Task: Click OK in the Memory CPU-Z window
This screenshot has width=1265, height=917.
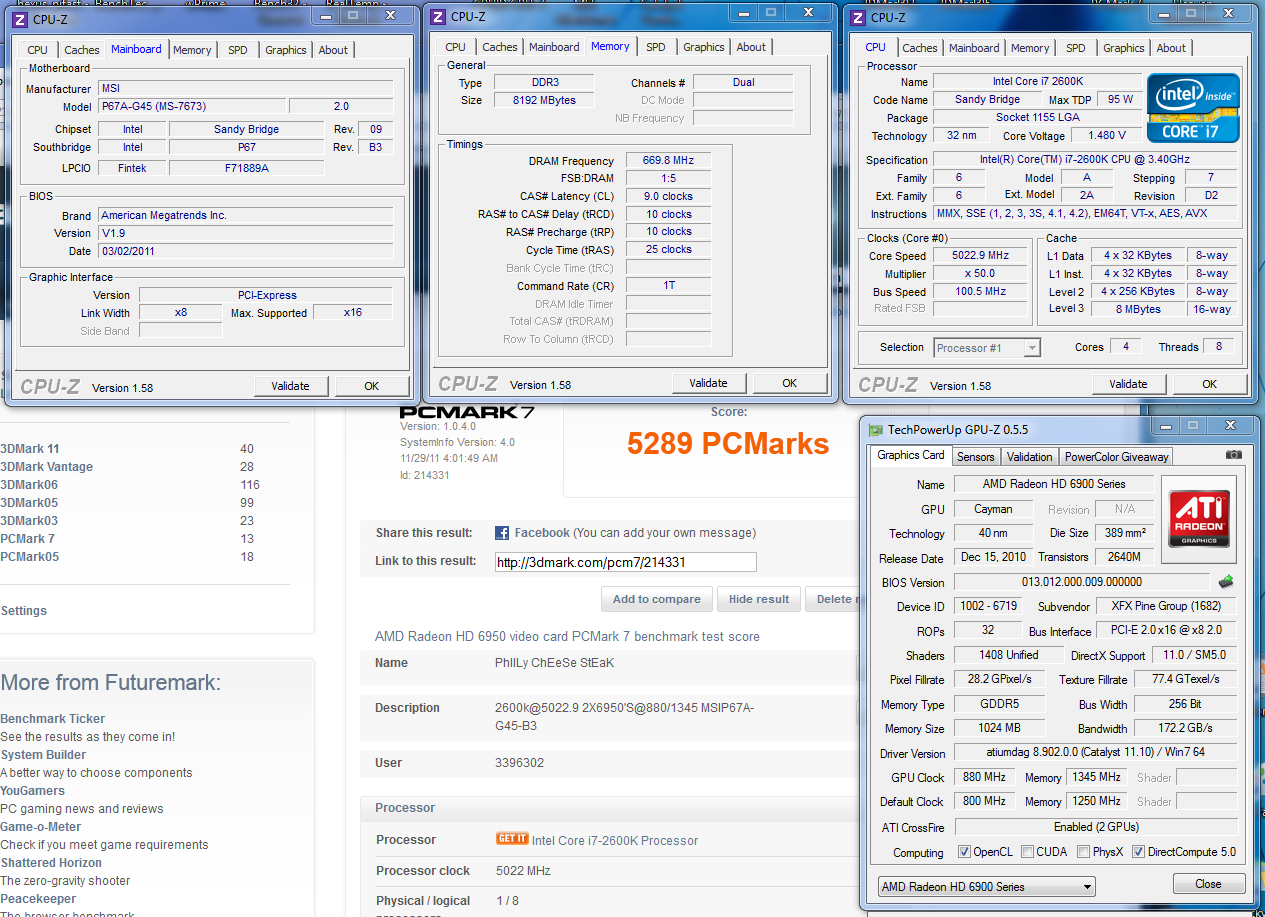Action: coord(789,383)
